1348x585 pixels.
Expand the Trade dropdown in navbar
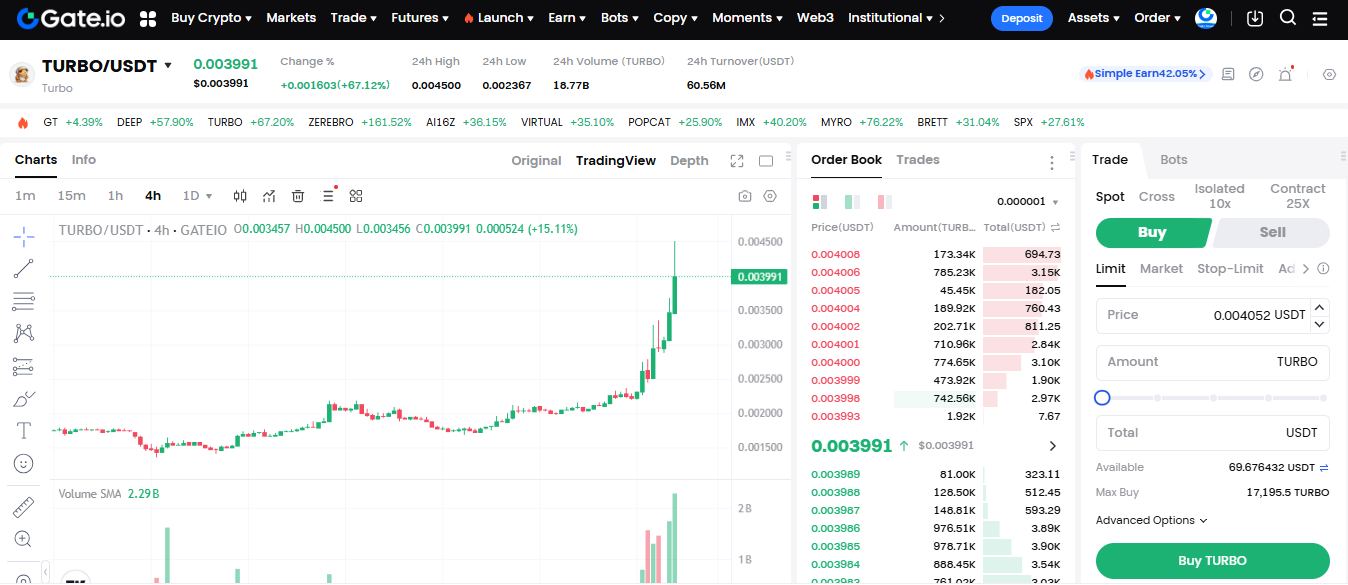pos(353,18)
